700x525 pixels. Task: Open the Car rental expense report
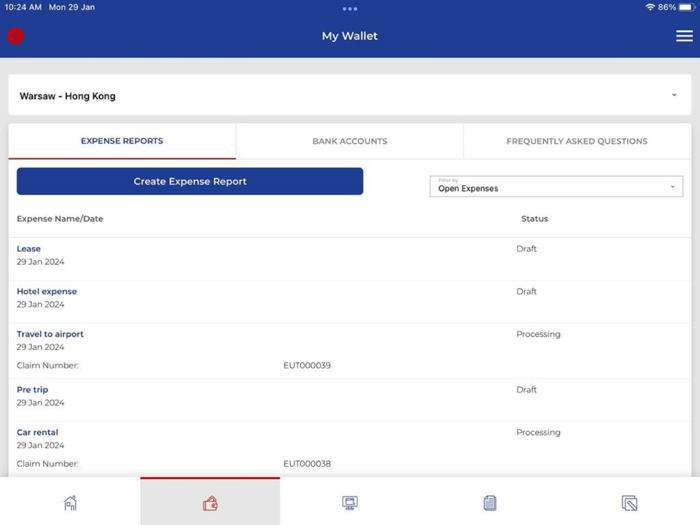point(38,432)
